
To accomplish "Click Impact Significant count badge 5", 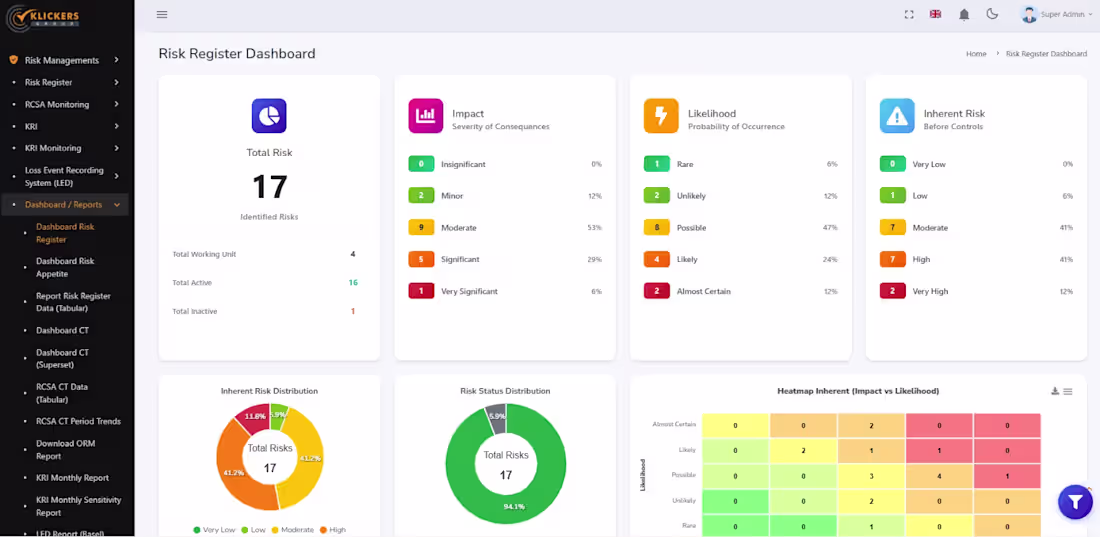I will (x=421, y=259).
